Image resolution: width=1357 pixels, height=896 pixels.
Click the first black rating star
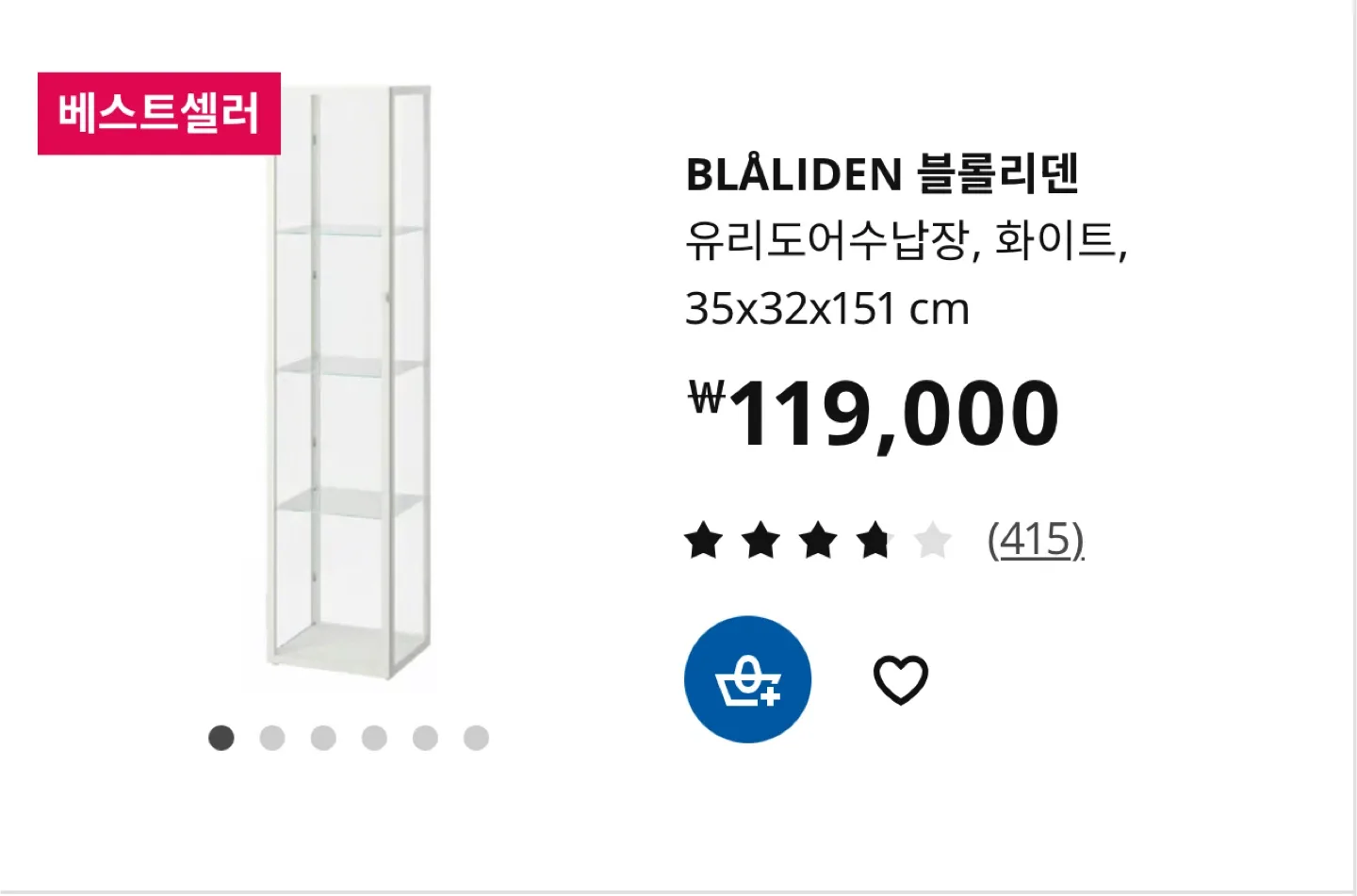pos(704,541)
